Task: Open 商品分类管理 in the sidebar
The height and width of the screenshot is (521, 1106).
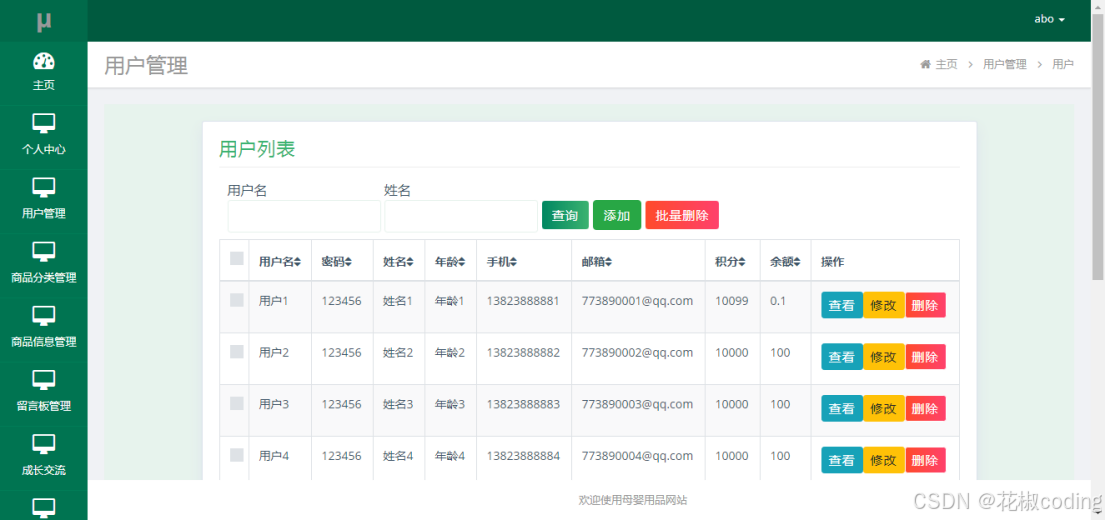Action: pos(44,266)
